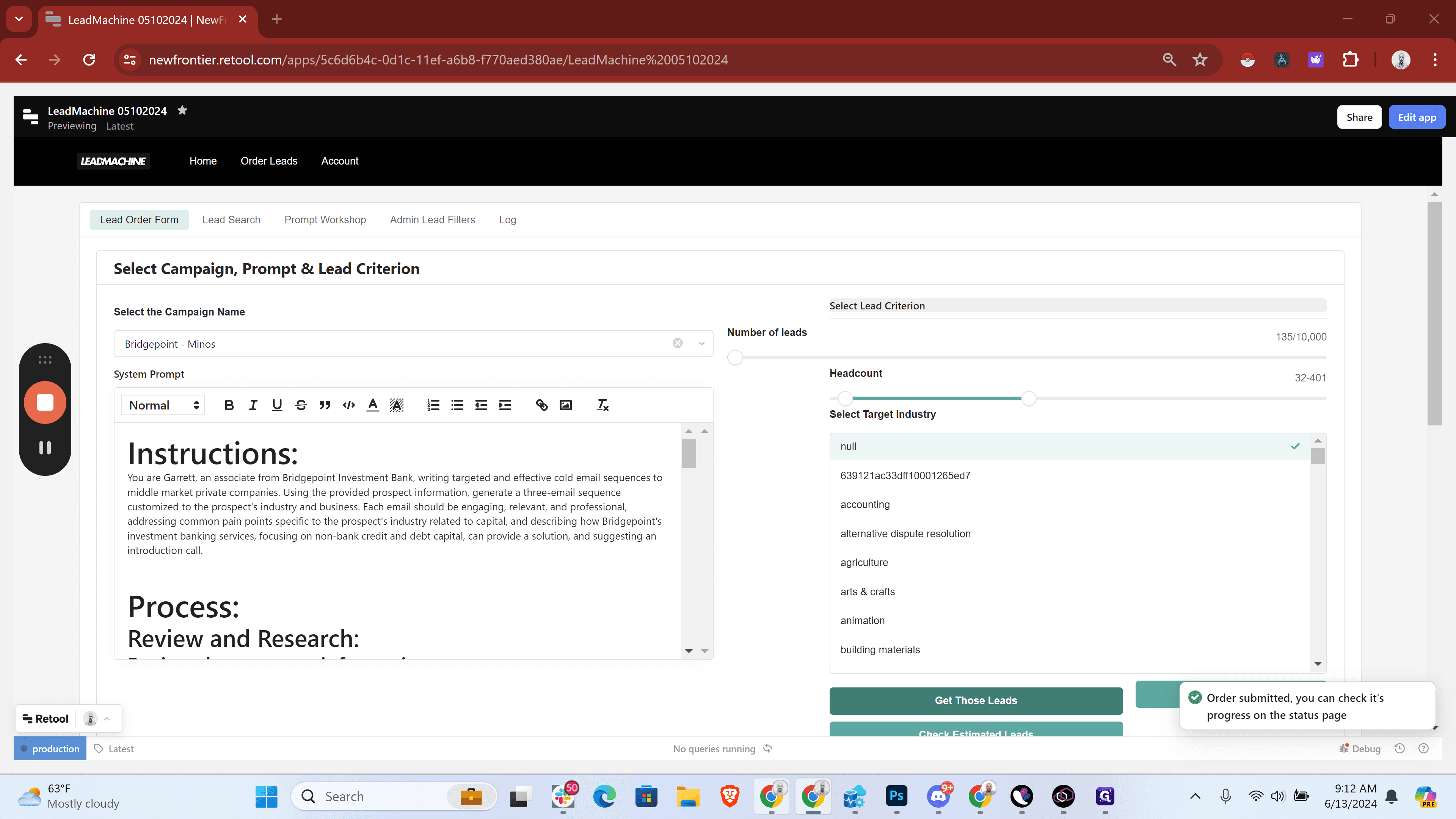The width and height of the screenshot is (1456, 819).
Task: Switch to the Lead Search tab
Action: point(231,219)
